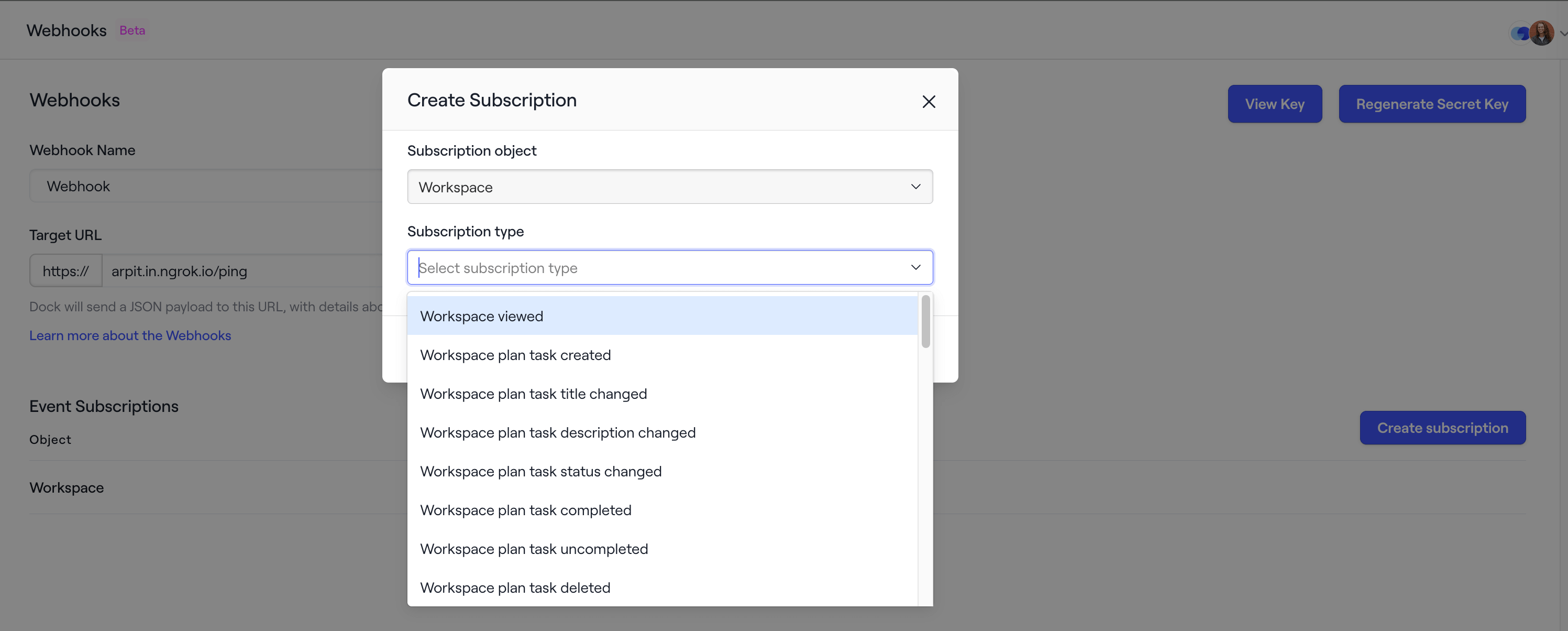1568x631 pixels.
Task: Click the user profile avatar
Action: pos(1542,32)
